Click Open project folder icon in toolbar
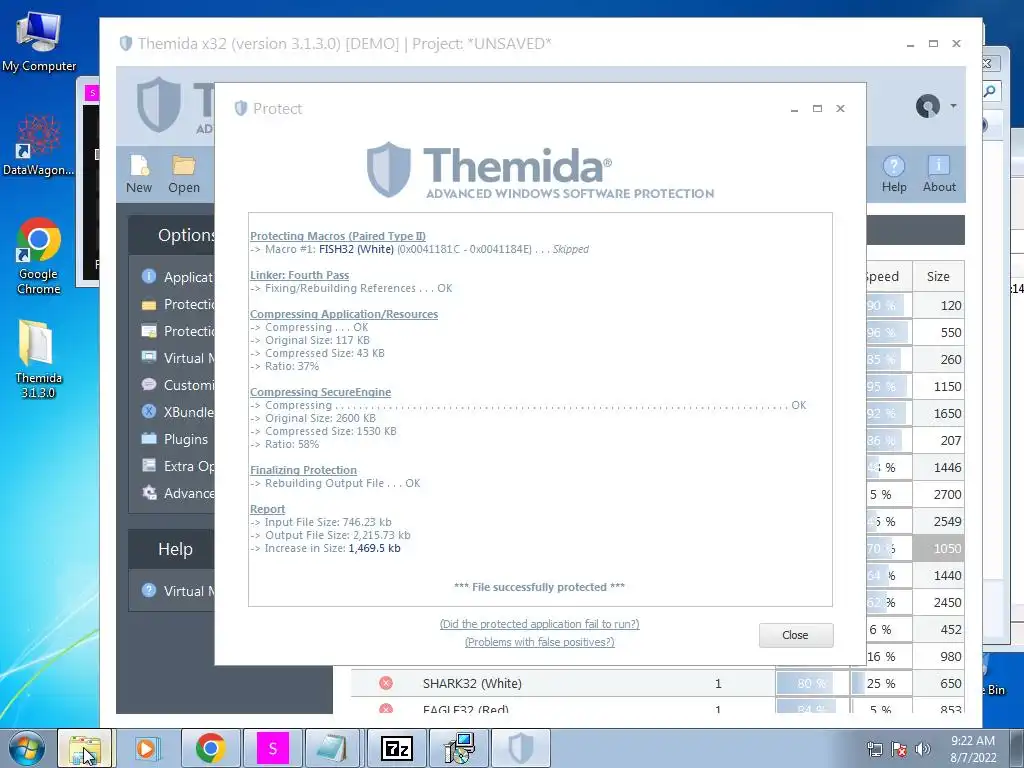Screen dimensions: 1024x768 [x=184, y=174]
